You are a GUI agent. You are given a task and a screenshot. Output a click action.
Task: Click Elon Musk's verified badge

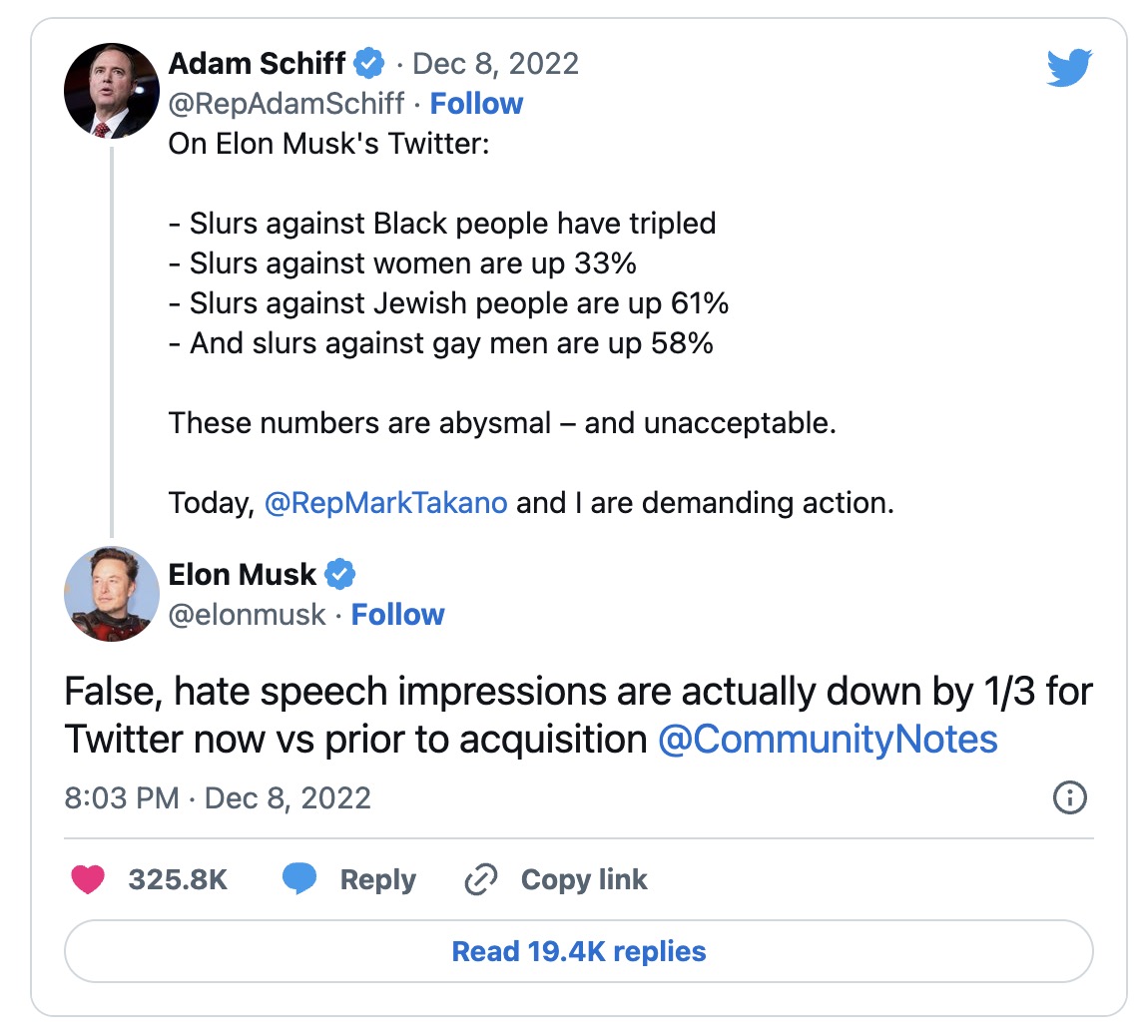[339, 574]
